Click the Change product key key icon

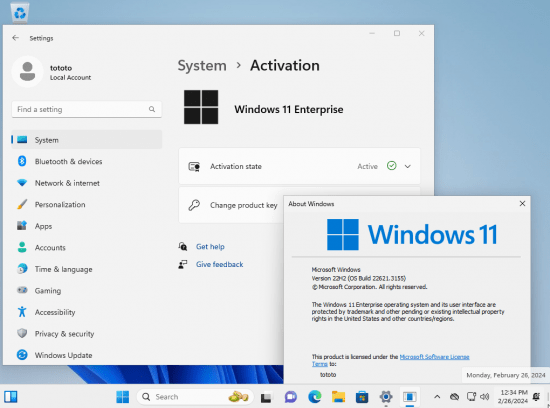point(194,205)
